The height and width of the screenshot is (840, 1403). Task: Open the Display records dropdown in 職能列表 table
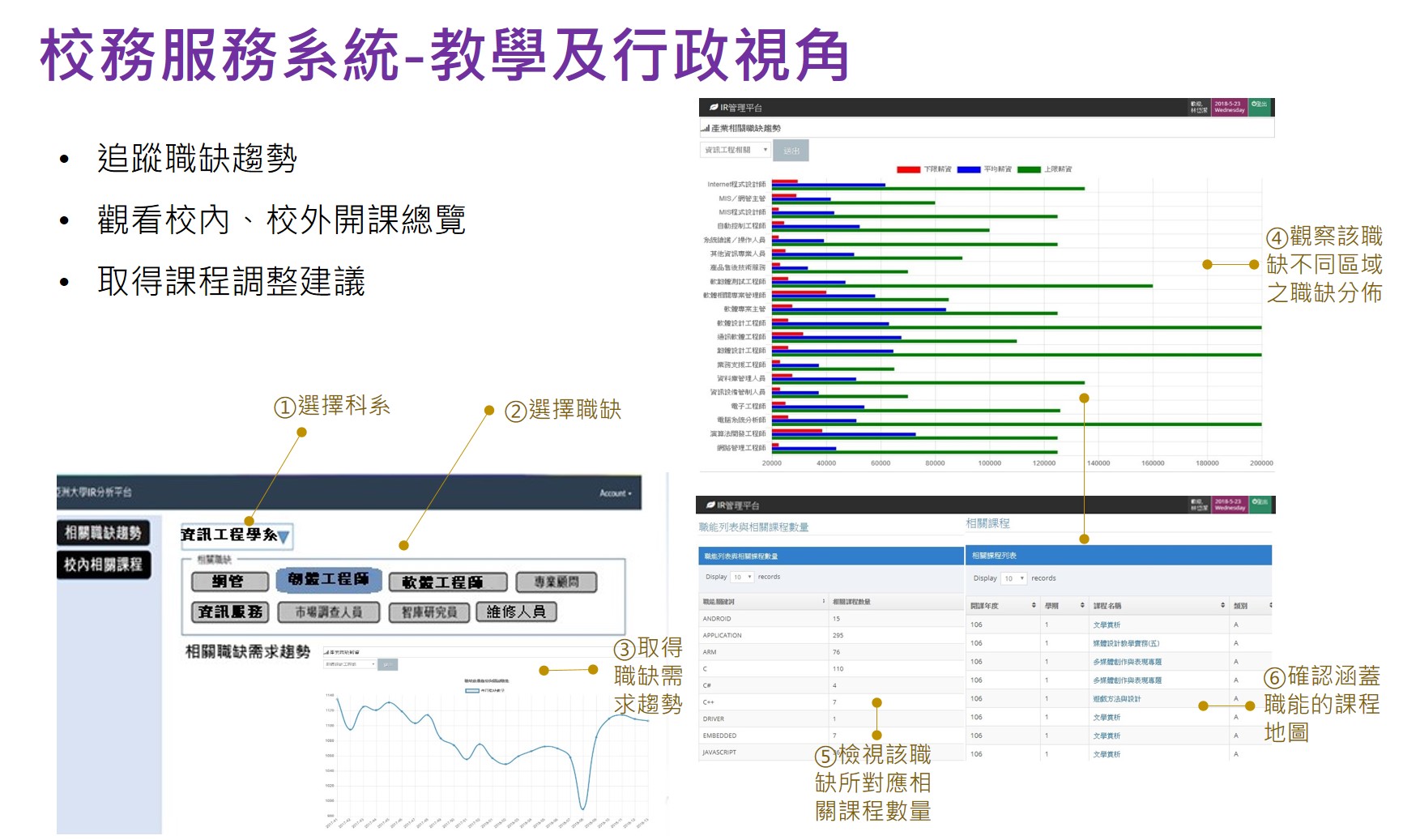tap(742, 577)
